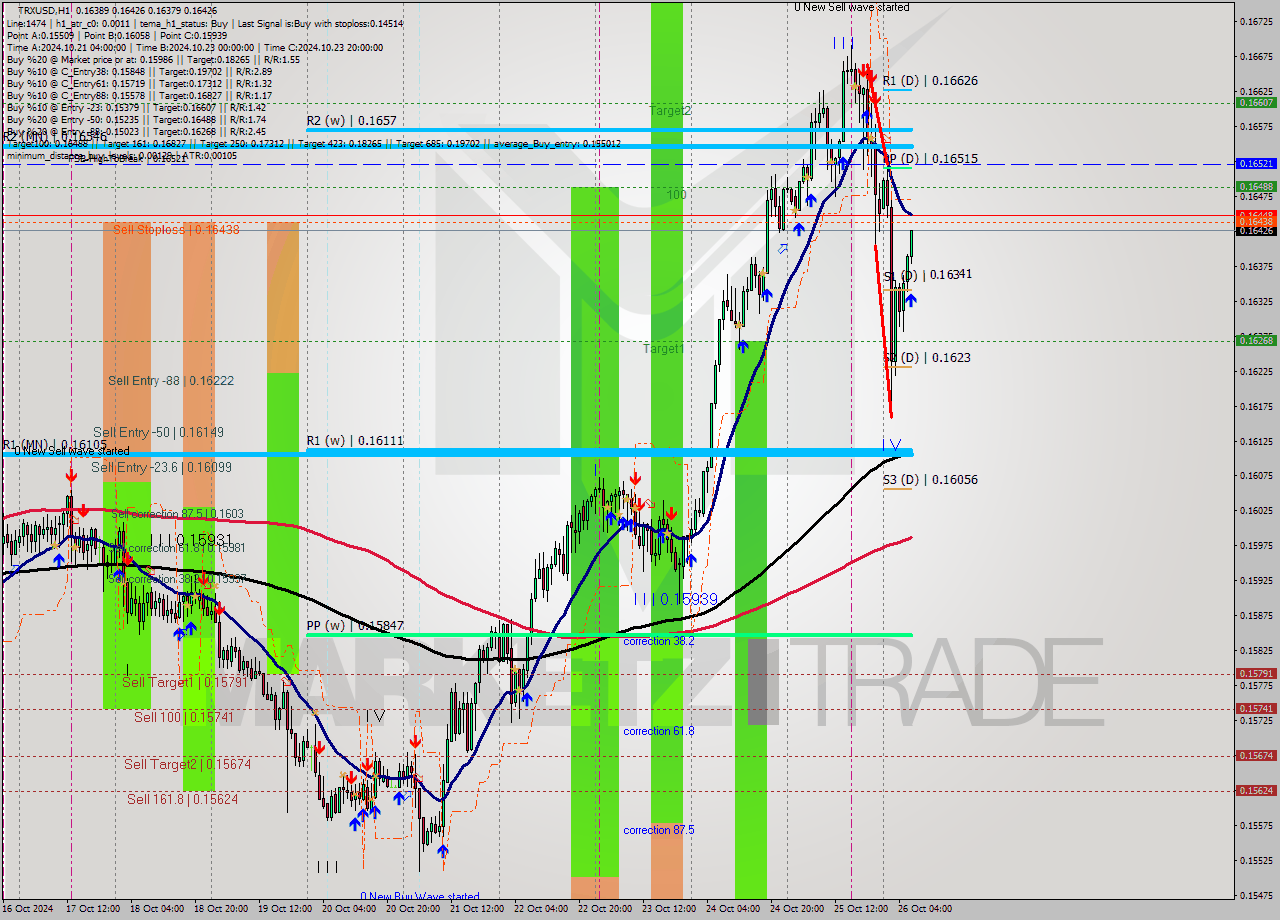Screen dimensions: 1280x920
Task: Click the '16 Oct 2024' date on time axis
Action: tap(27, 909)
